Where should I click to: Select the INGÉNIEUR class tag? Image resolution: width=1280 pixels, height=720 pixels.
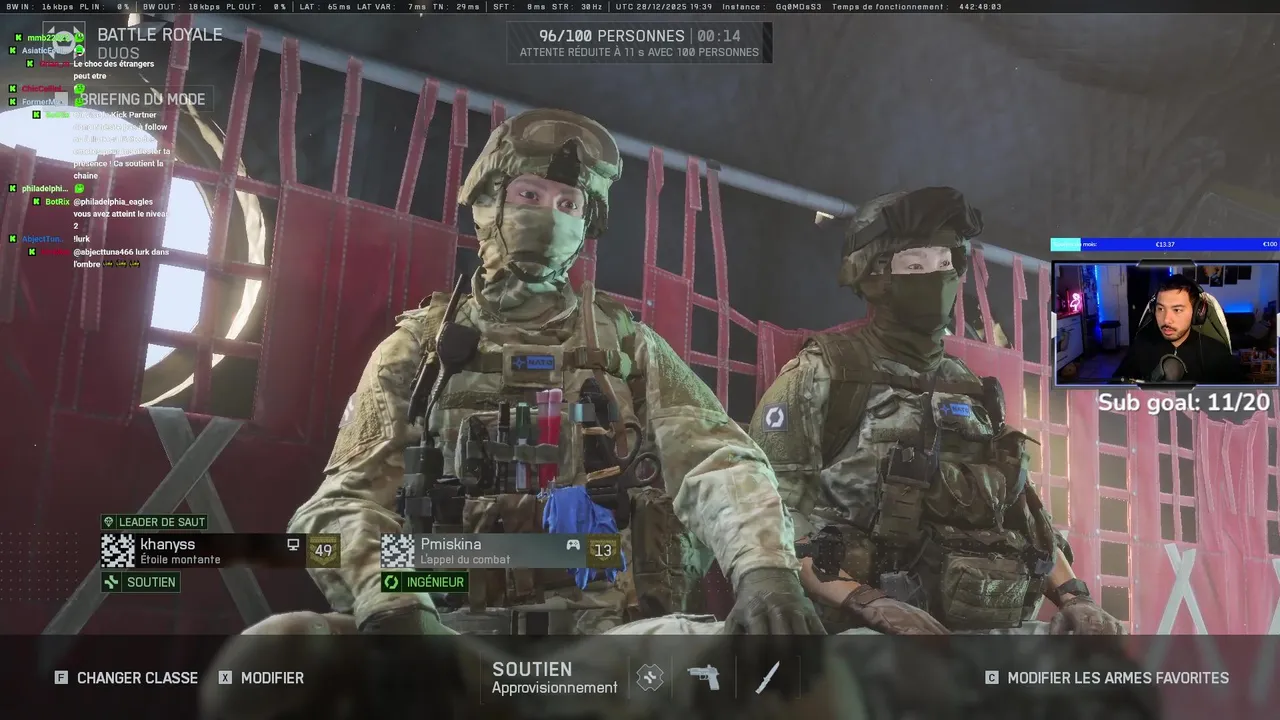point(425,582)
